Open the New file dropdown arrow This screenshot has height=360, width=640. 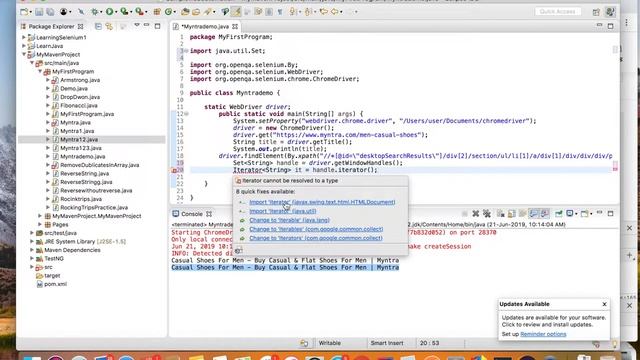tap(31, 12)
